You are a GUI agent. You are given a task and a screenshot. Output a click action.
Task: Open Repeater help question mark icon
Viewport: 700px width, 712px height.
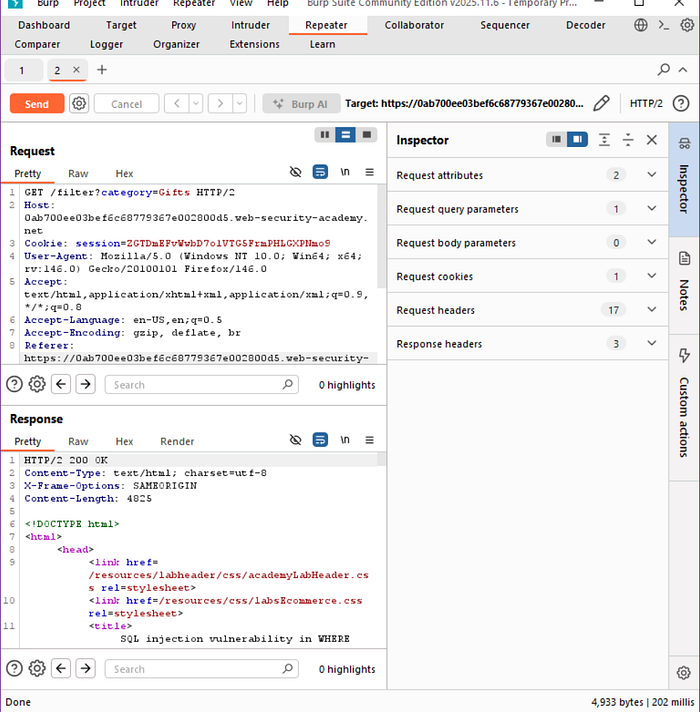(681, 104)
